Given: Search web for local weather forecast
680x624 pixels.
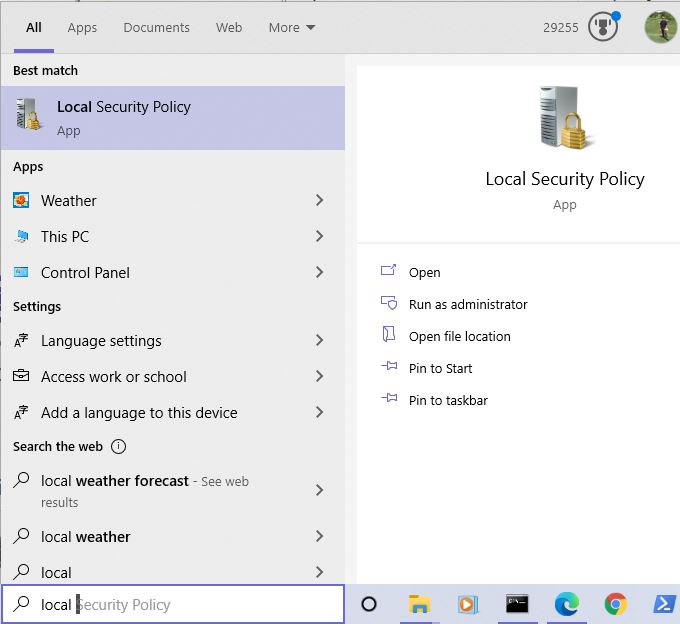Looking at the screenshot, I should [x=173, y=491].
